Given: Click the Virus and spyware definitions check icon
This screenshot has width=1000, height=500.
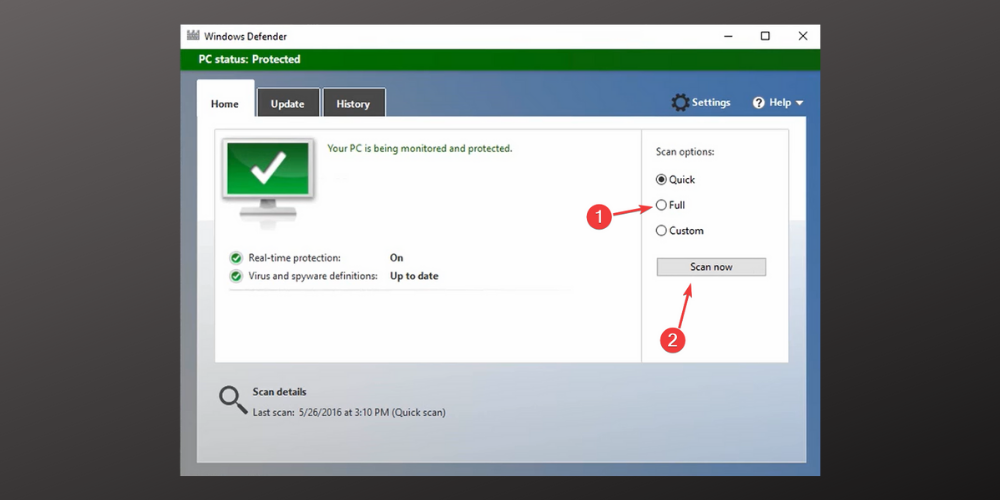Looking at the screenshot, I should coord(236,276).
